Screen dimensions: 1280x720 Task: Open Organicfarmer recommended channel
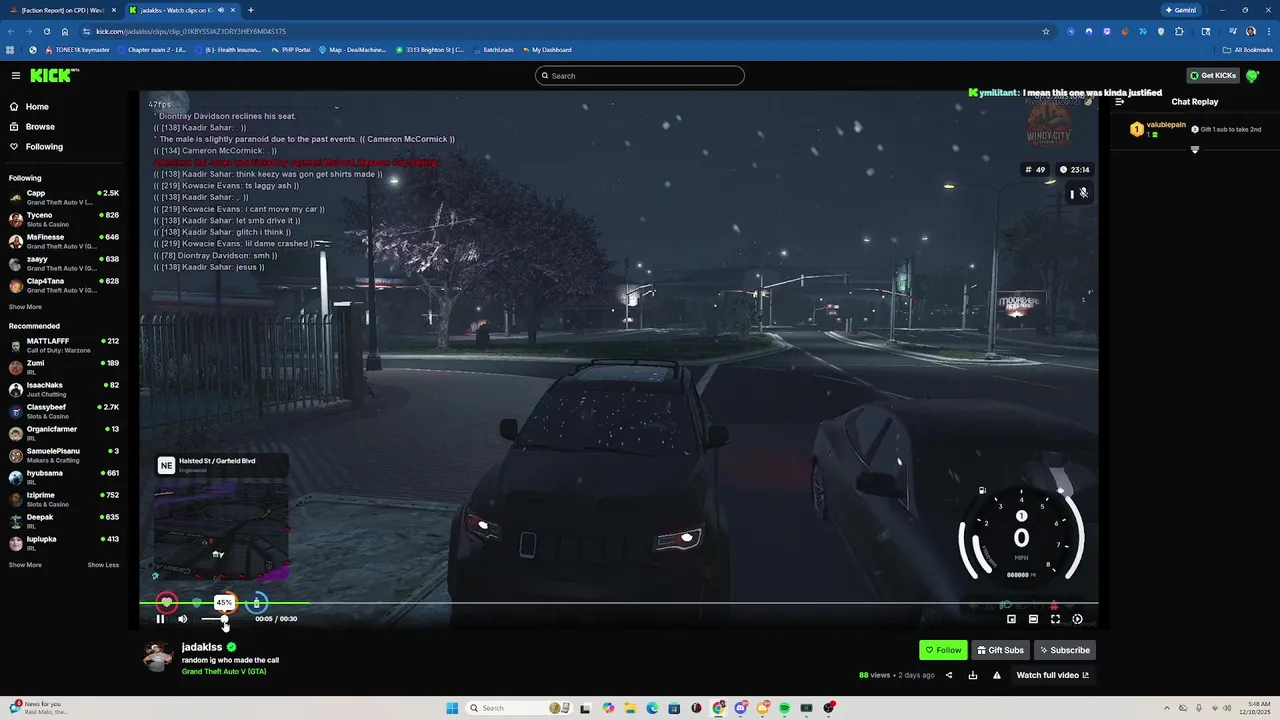(64, 433)
